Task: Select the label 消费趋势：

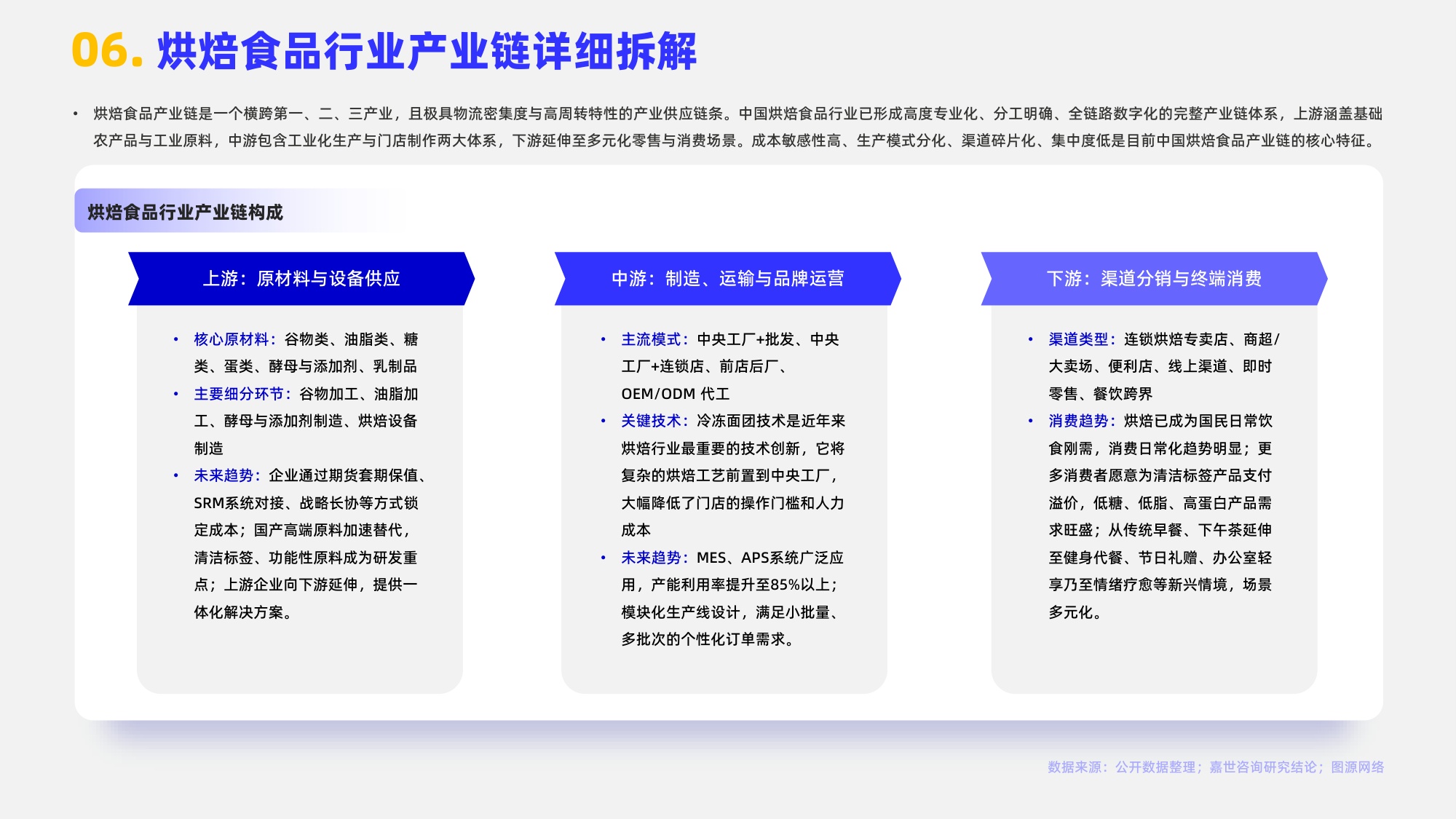Action: tap(1083, 421)
